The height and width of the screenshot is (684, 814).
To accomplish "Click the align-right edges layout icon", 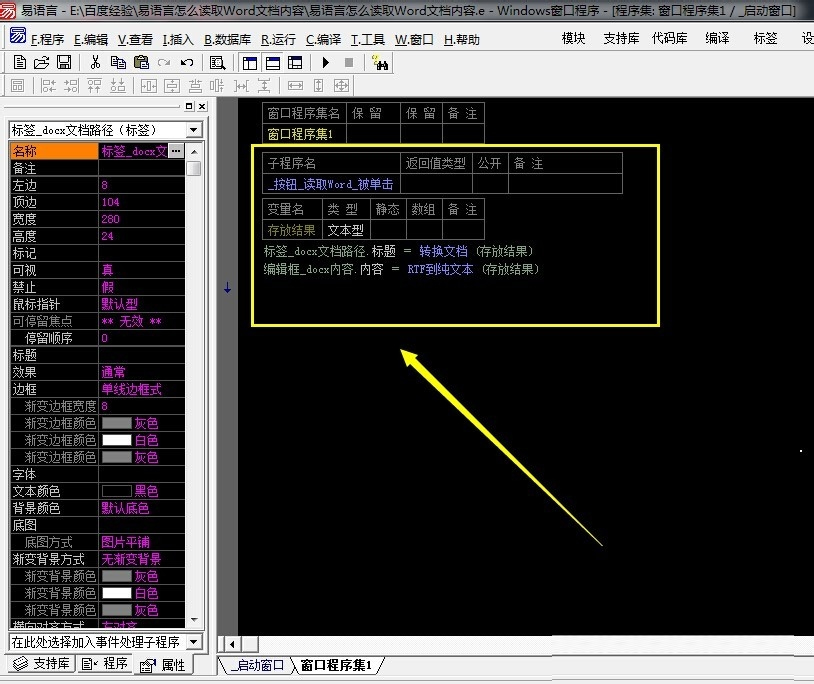I will (x=71, y=86).
